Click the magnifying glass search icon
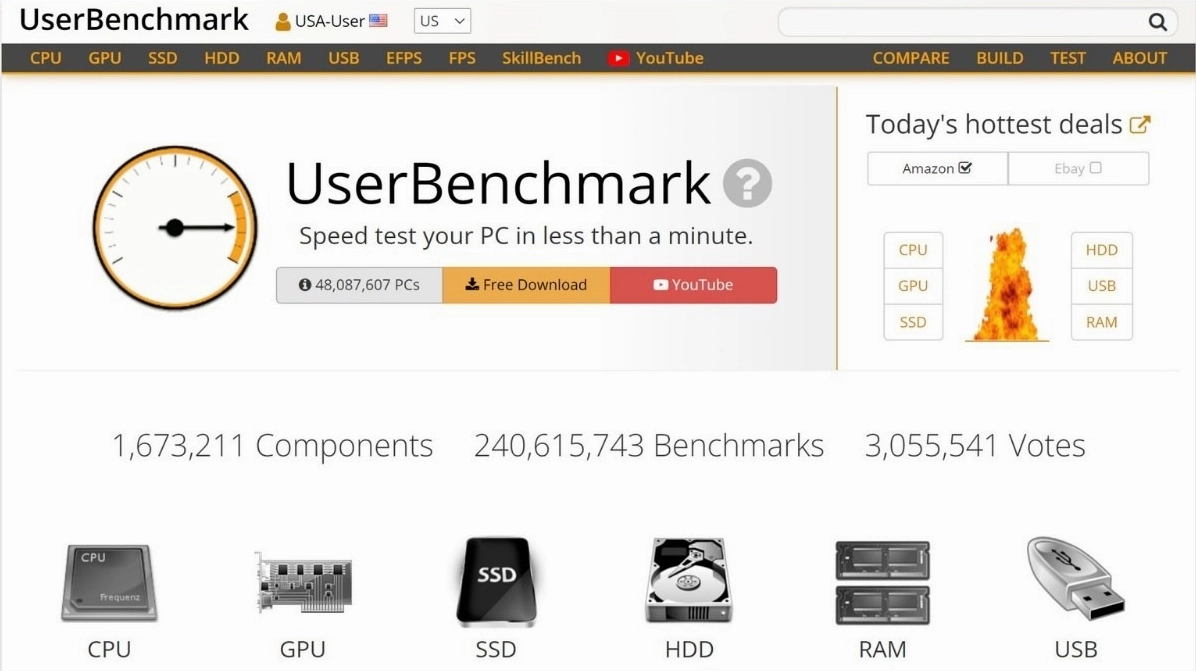This screenshot has width=1196, height=671. (x=1157, y=20)
